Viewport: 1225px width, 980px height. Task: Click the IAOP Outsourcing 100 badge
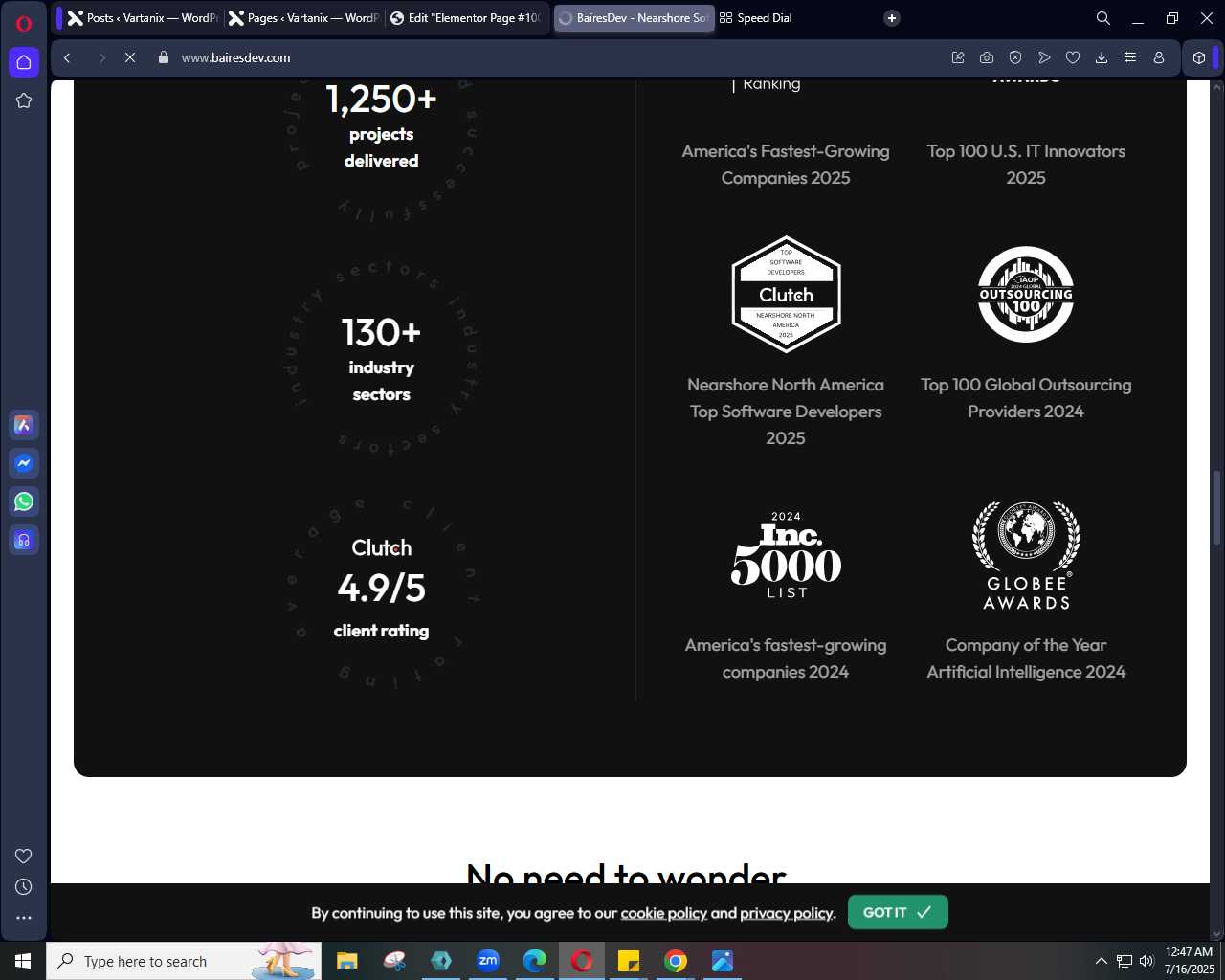coord(1026,295)
